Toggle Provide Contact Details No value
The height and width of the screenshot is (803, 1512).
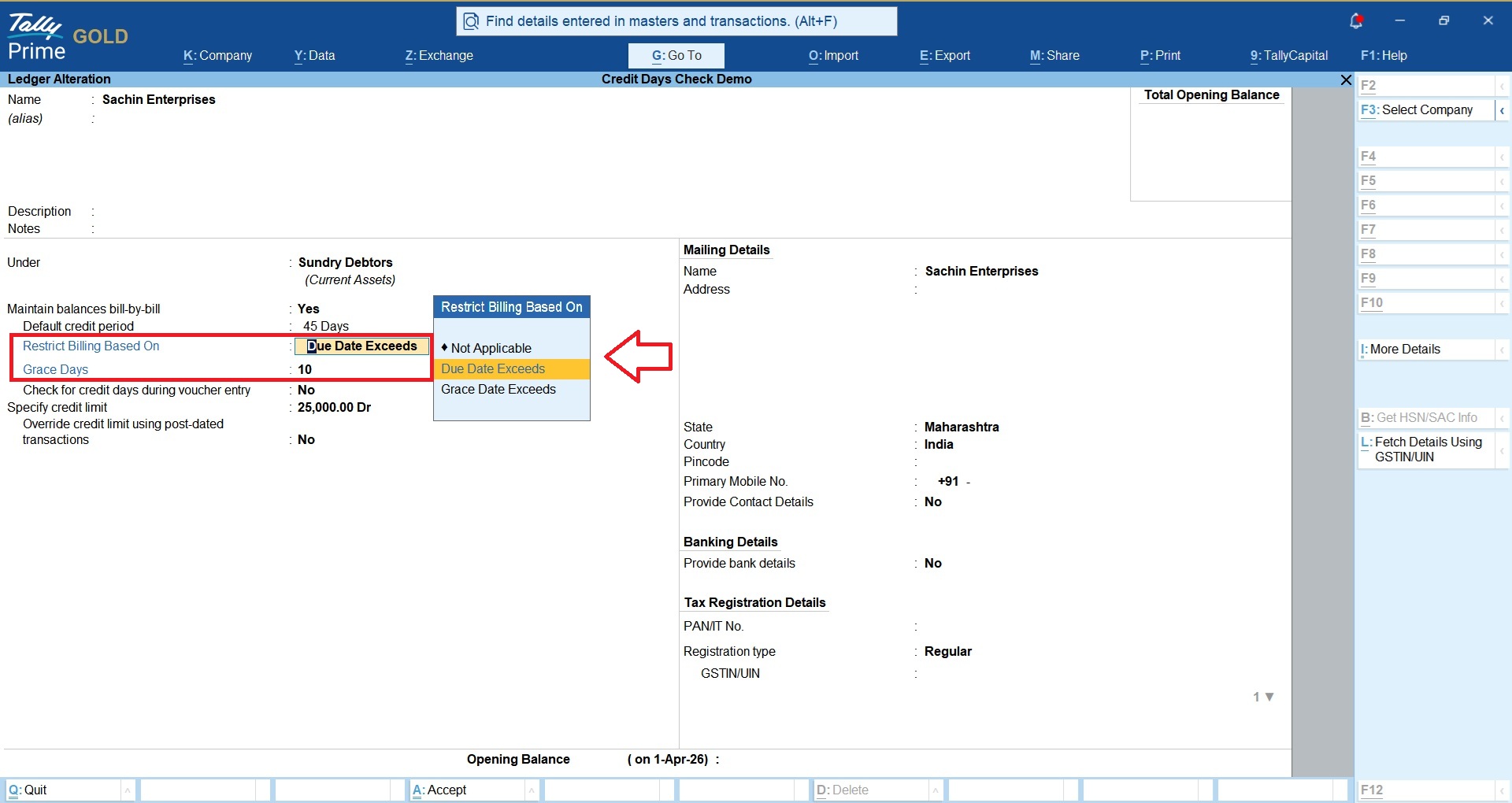click(x=933, y=501)
